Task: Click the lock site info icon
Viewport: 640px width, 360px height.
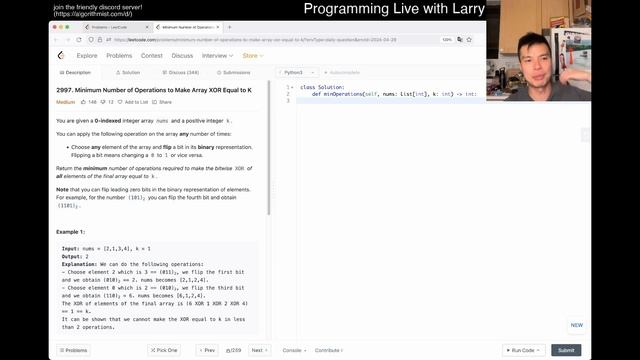Action: [100, 40]
